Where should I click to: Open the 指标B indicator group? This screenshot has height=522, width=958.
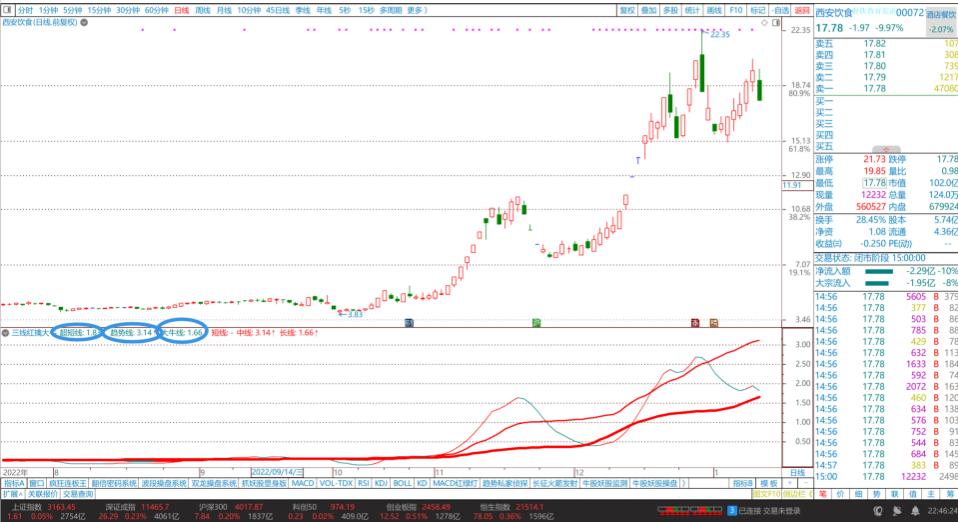point(743,483)
